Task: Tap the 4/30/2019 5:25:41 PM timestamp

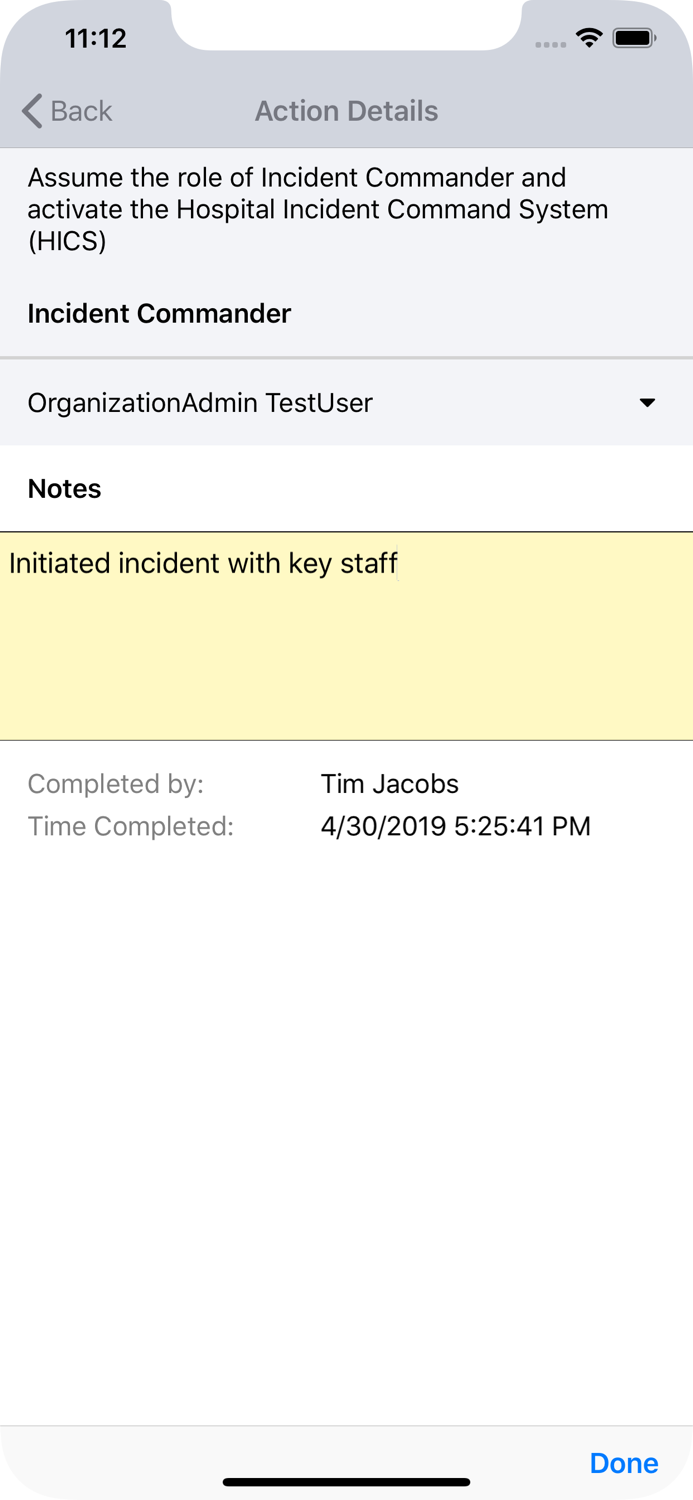Action: [x=455, y=827]
